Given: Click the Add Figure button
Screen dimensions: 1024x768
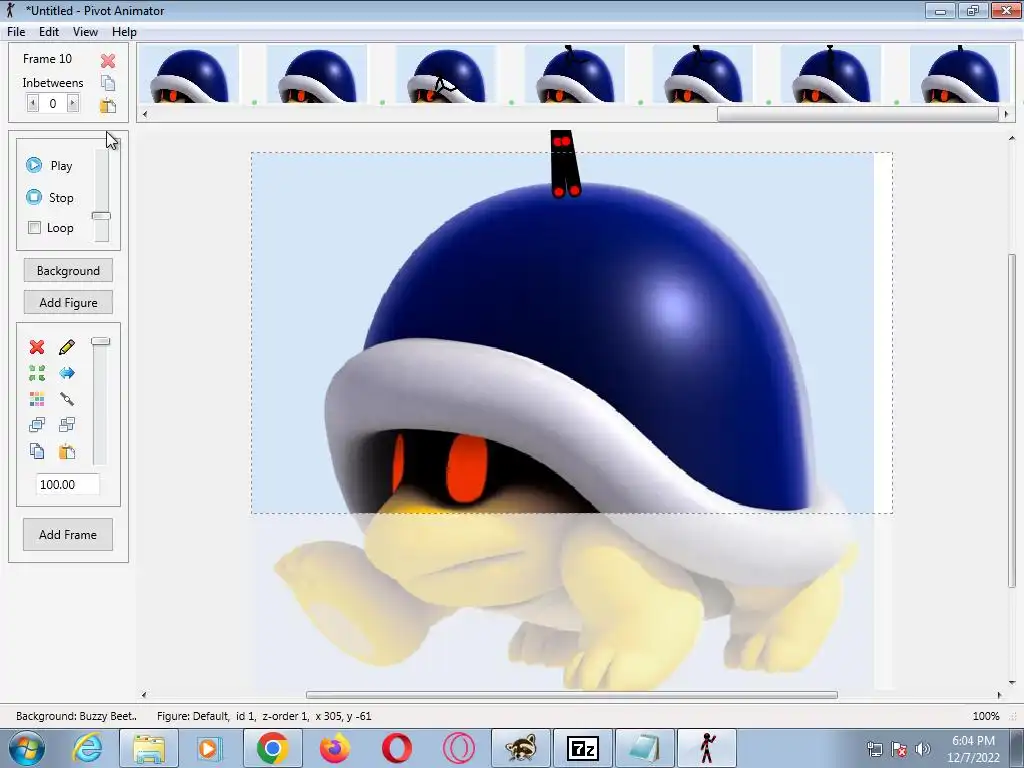Looking at the screenshot, I should pyautogui.click(x=68, y=302).
